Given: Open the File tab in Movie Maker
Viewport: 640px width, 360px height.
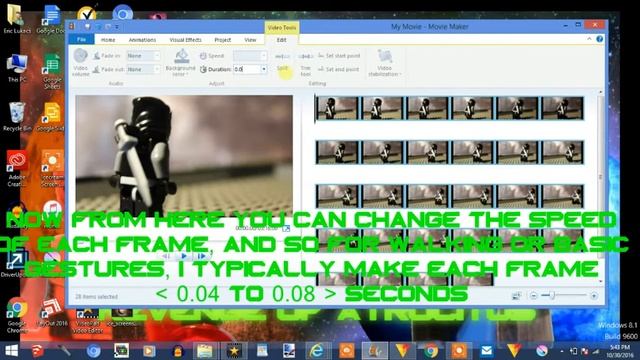Looking at the screenshot, I should point(81,40).
